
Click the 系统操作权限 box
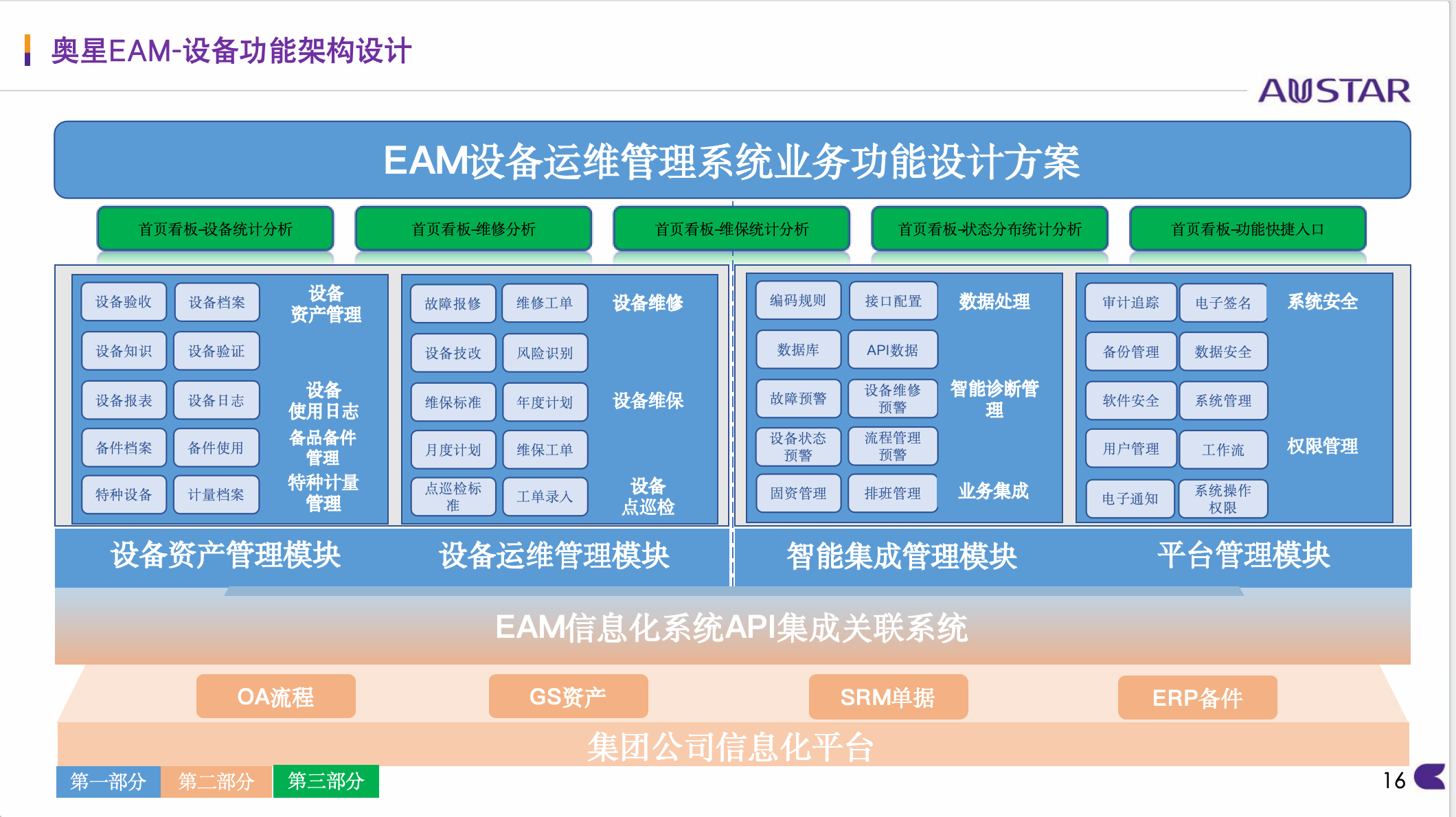[1223, 498]
